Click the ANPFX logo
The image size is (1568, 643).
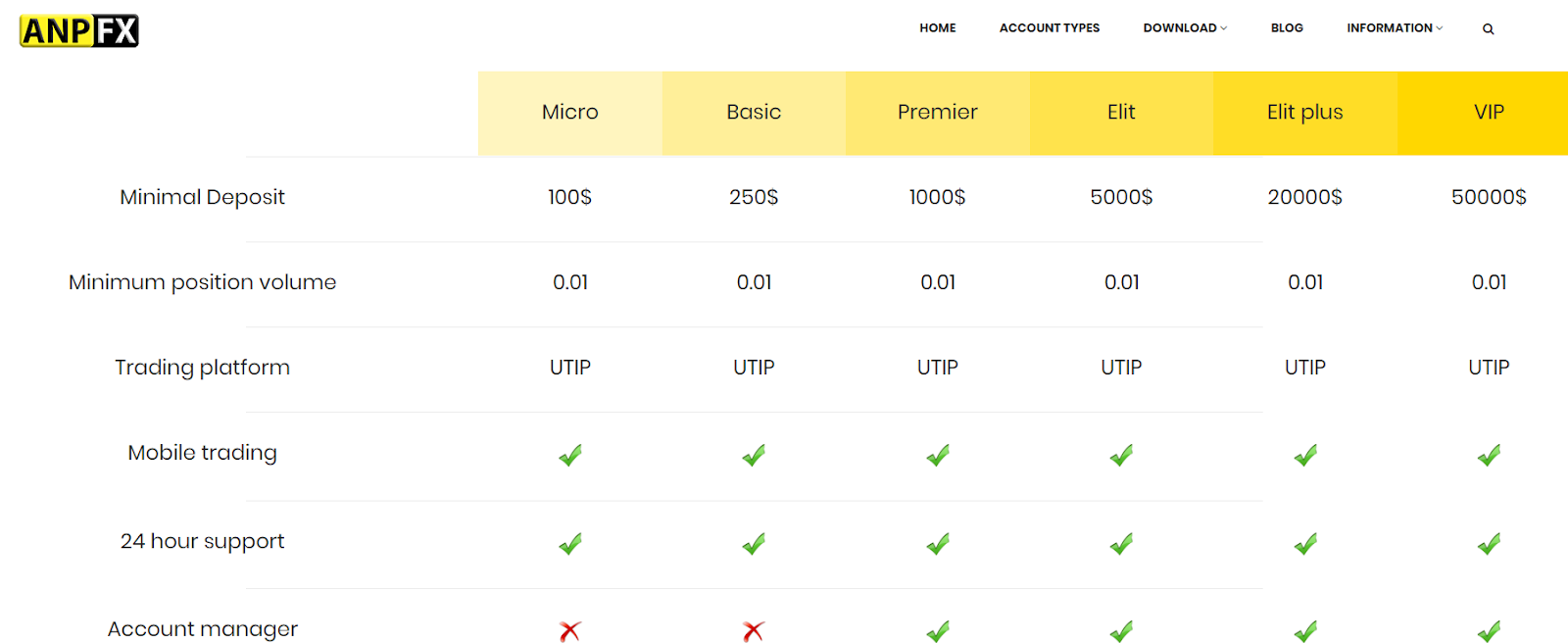pos(79,30)
